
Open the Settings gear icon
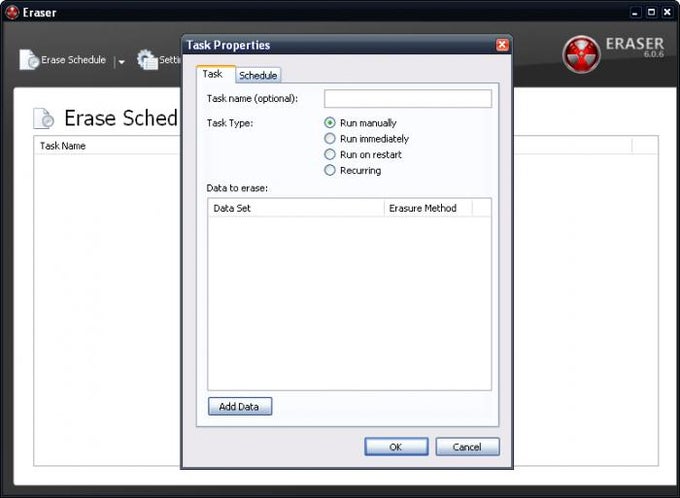coord(147,60)
